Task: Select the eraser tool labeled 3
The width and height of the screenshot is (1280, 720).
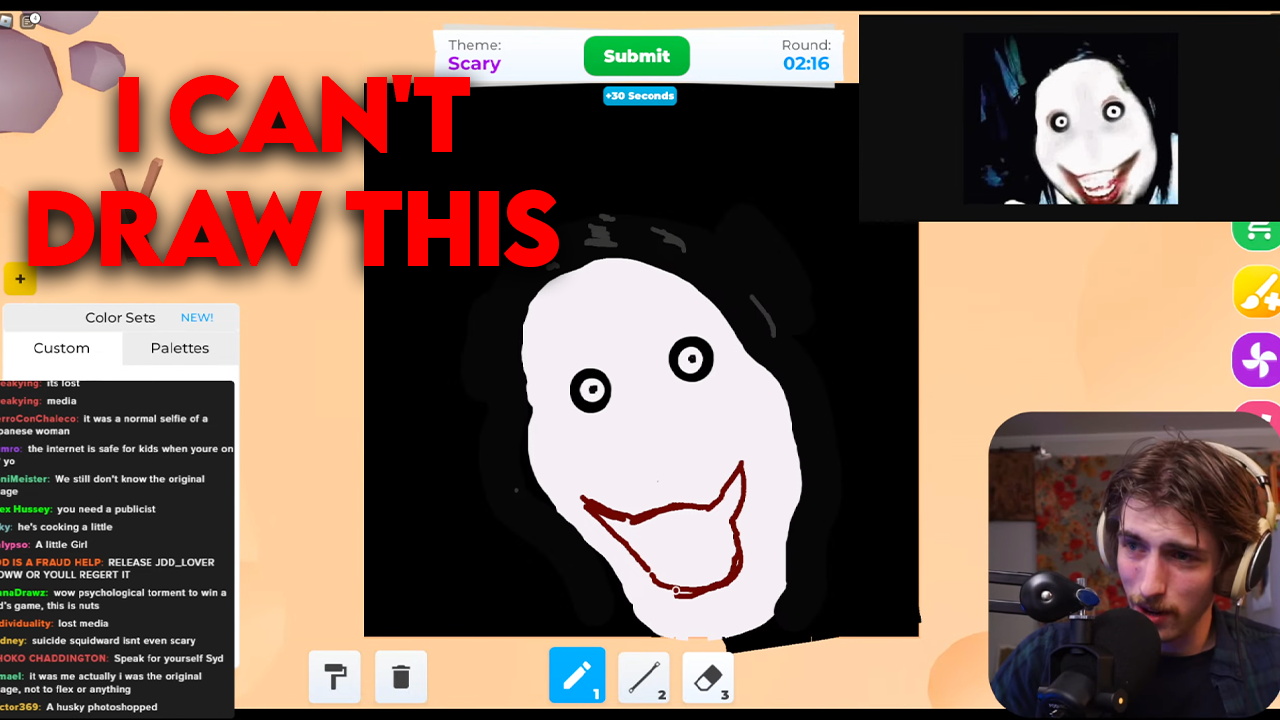Action: (708, 675)
